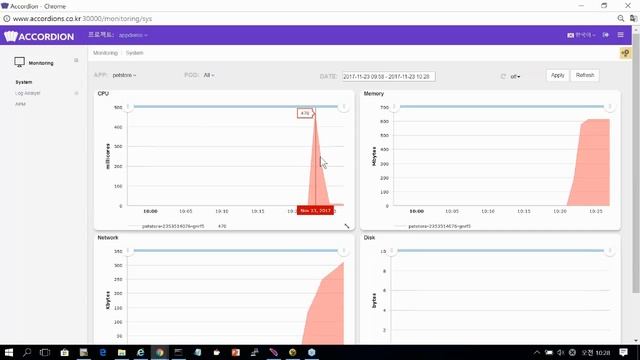Click the CPU panel title
The height and width of the screenshot is (360, 640).
coord(103,94)
